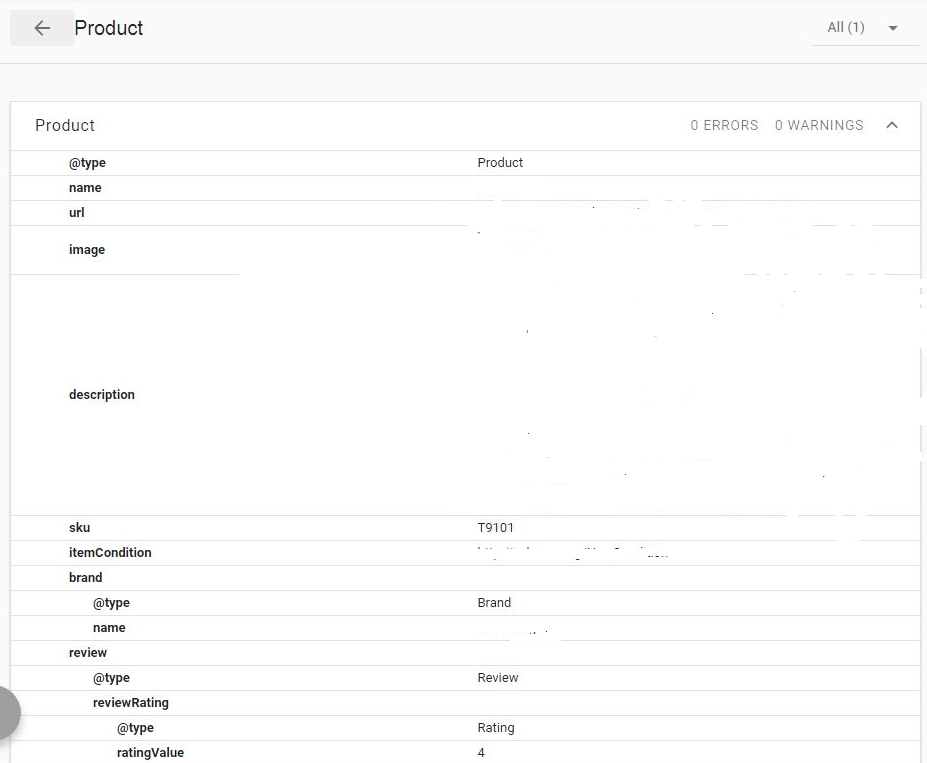Select the Product card heading
927x763 pixels.
pyautogui.click(x=65, y=125)
